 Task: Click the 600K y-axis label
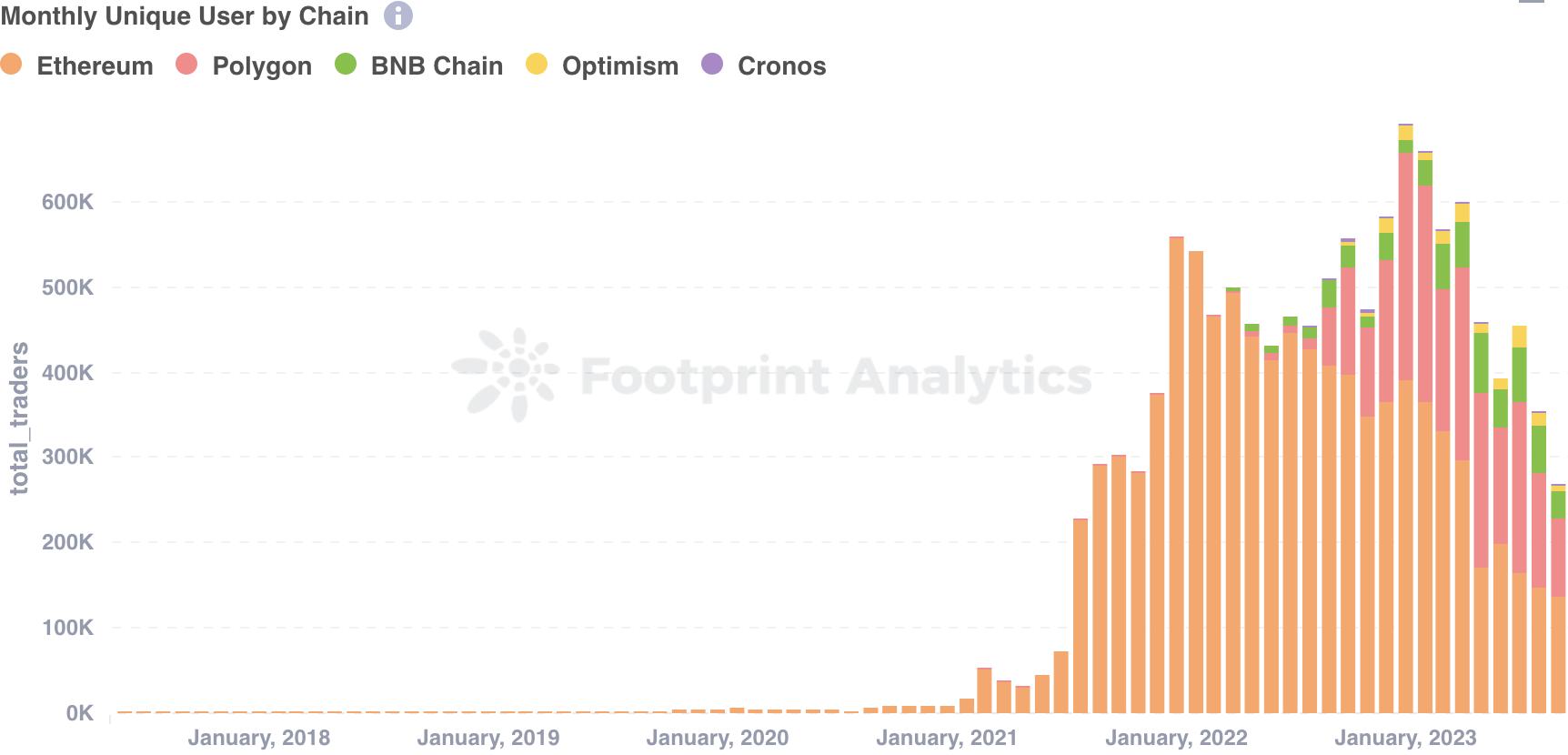[67, 202]
